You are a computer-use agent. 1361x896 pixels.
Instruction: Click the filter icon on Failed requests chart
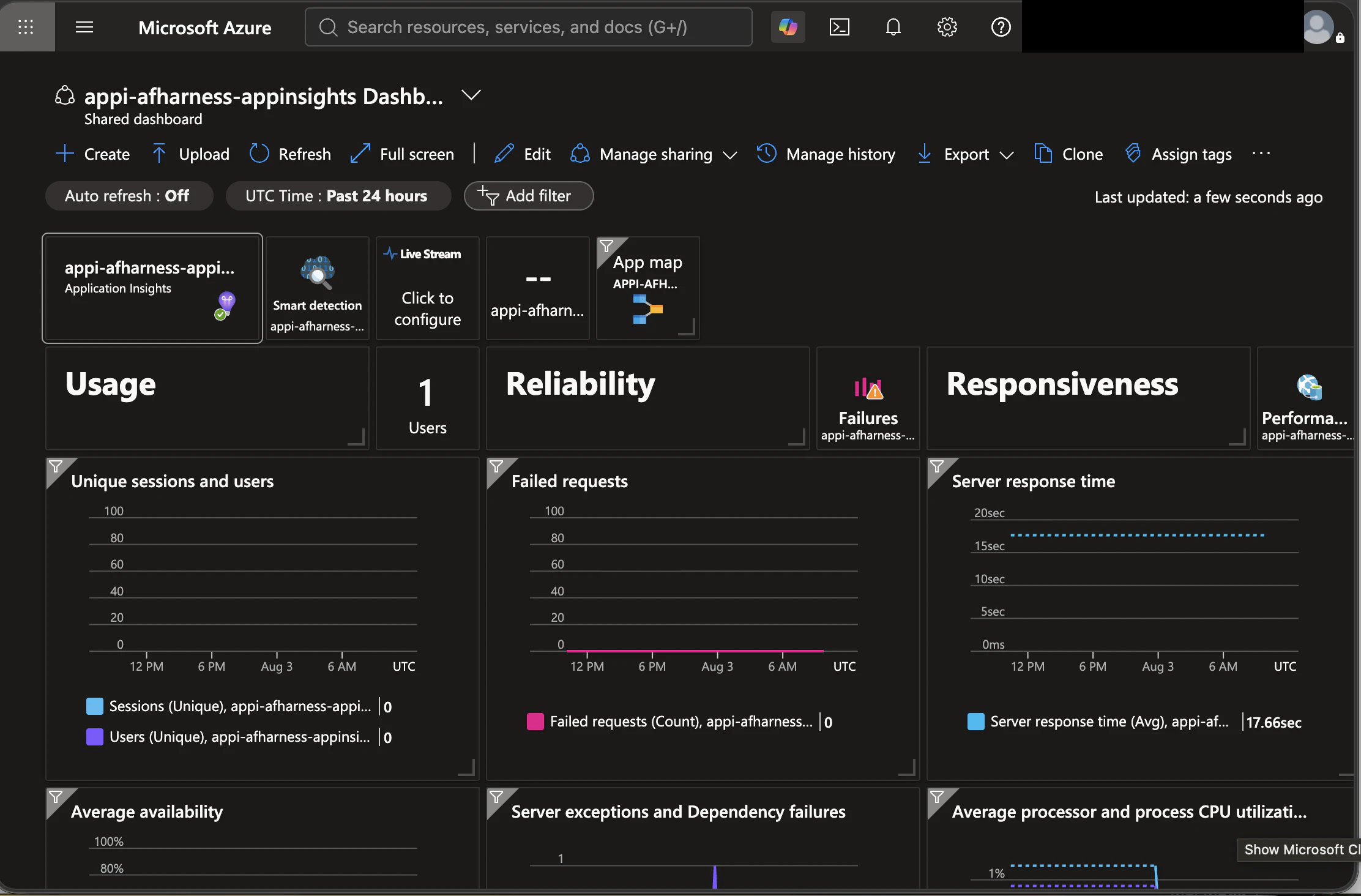point(497,467)
